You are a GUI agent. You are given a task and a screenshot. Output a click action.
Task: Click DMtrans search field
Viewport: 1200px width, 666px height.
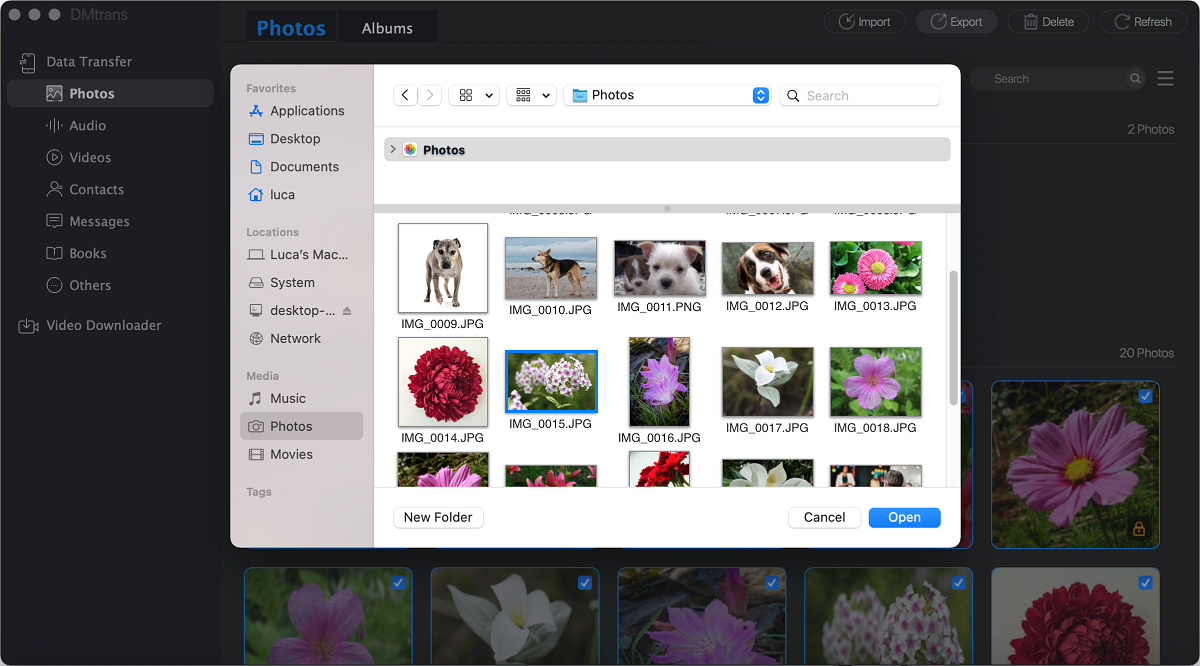tap(1056, 78)
